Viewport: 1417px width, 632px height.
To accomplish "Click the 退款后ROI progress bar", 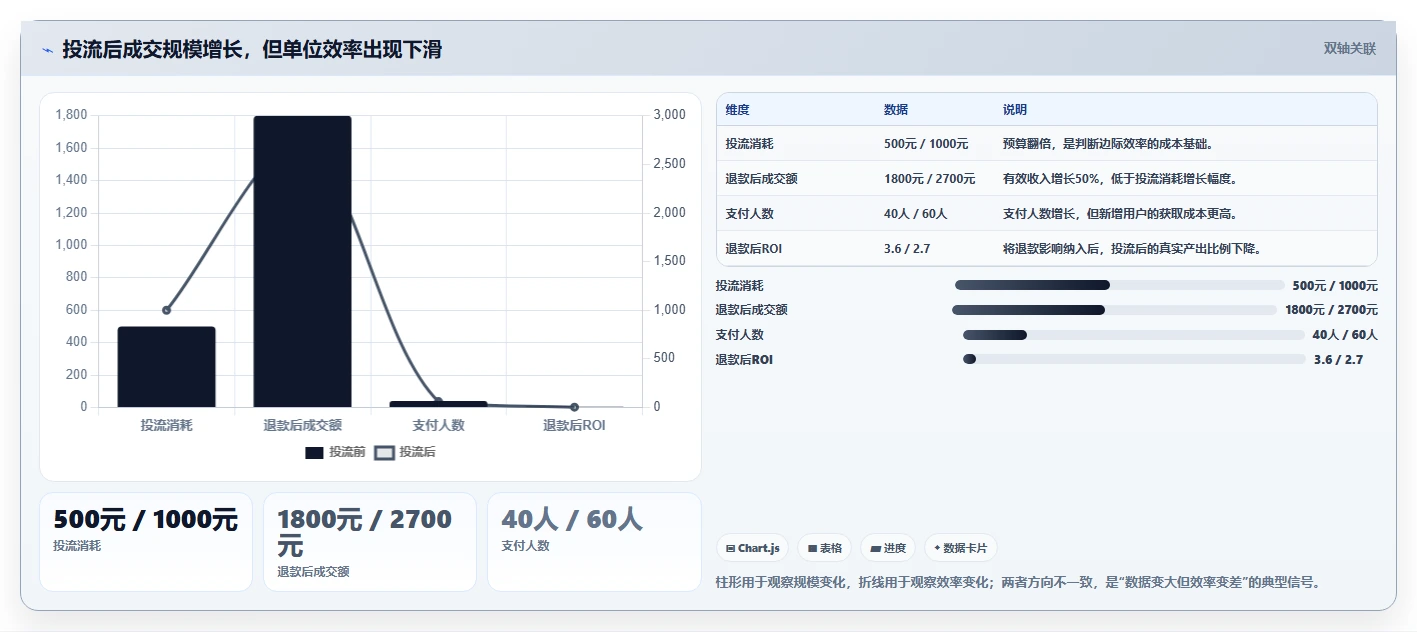I will [x=1134, y=359].
